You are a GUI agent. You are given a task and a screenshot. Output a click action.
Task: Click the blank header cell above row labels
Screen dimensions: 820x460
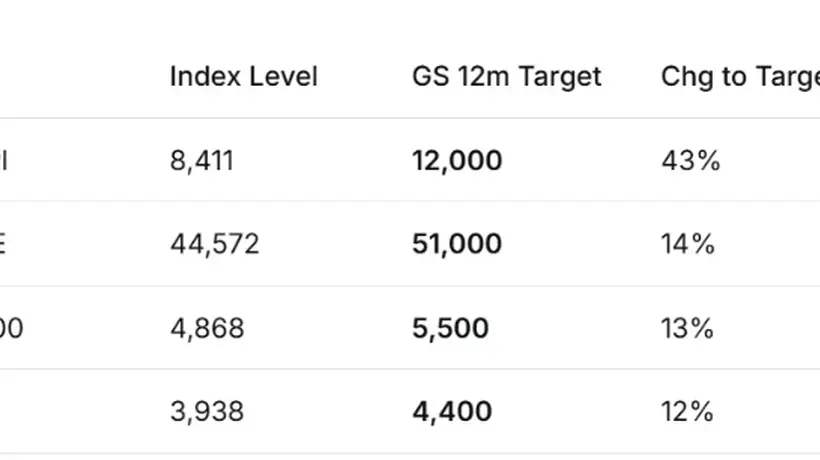(x=78, y=77)
